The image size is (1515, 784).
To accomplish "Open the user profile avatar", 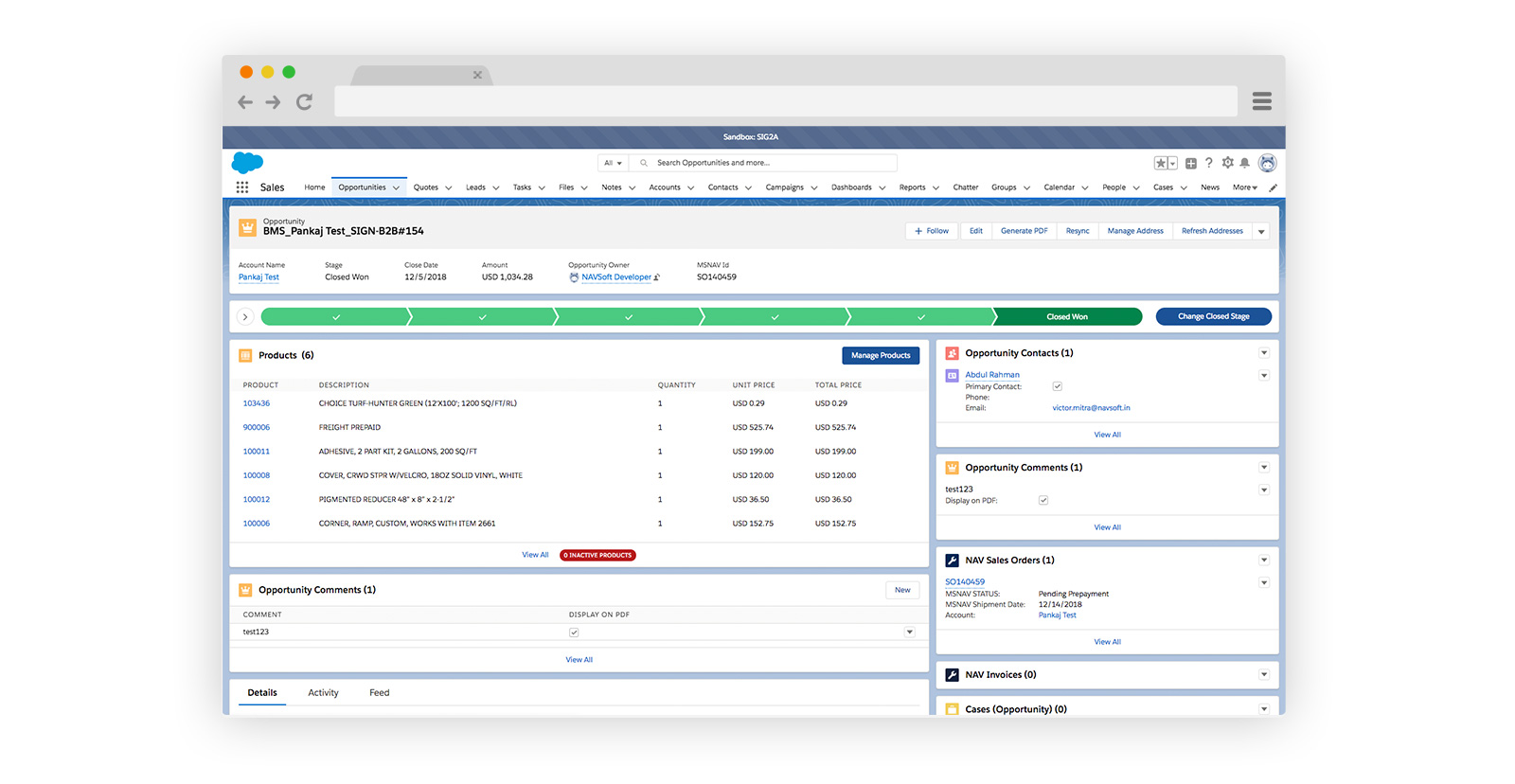I will (1268, 163).
